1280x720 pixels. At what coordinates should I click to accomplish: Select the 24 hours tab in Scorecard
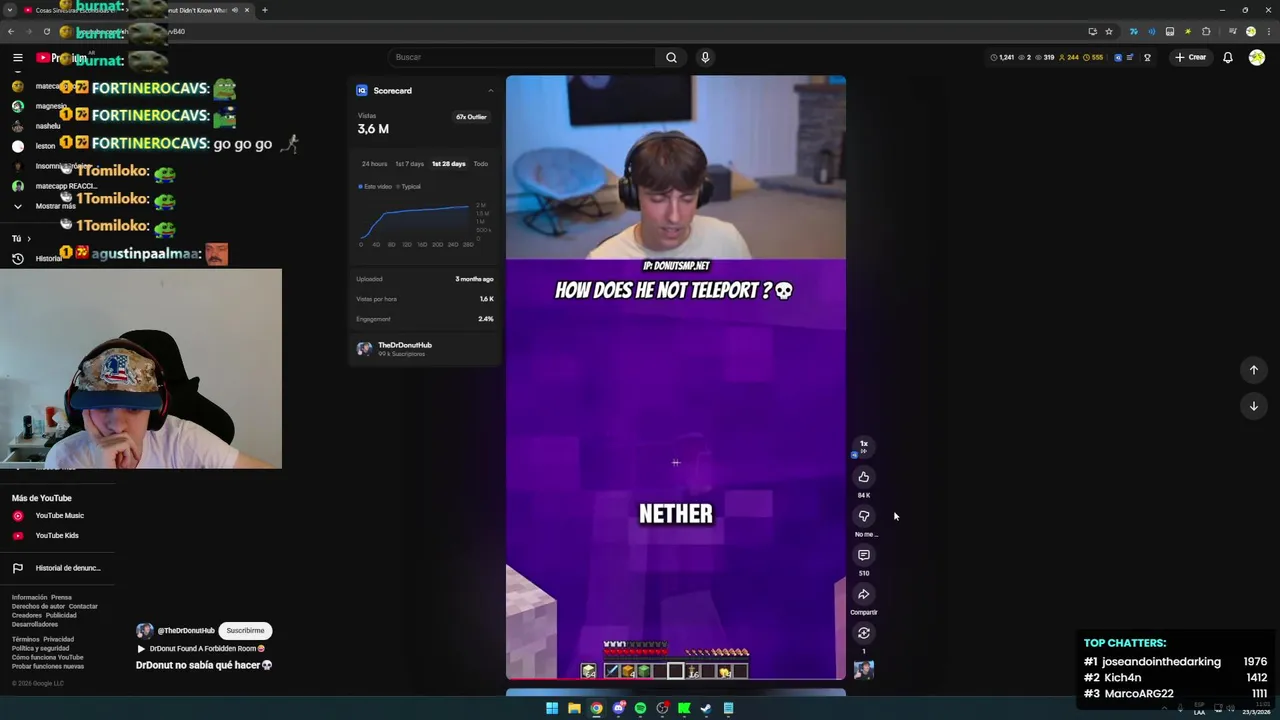(374, 164)
